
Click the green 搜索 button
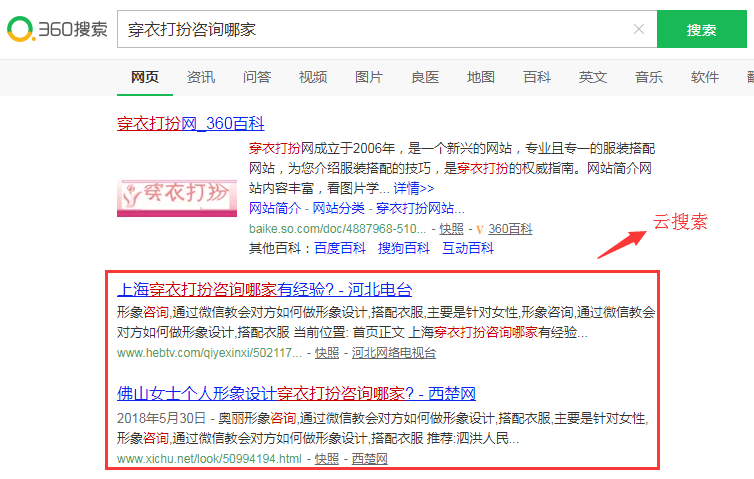coord(702,29)
